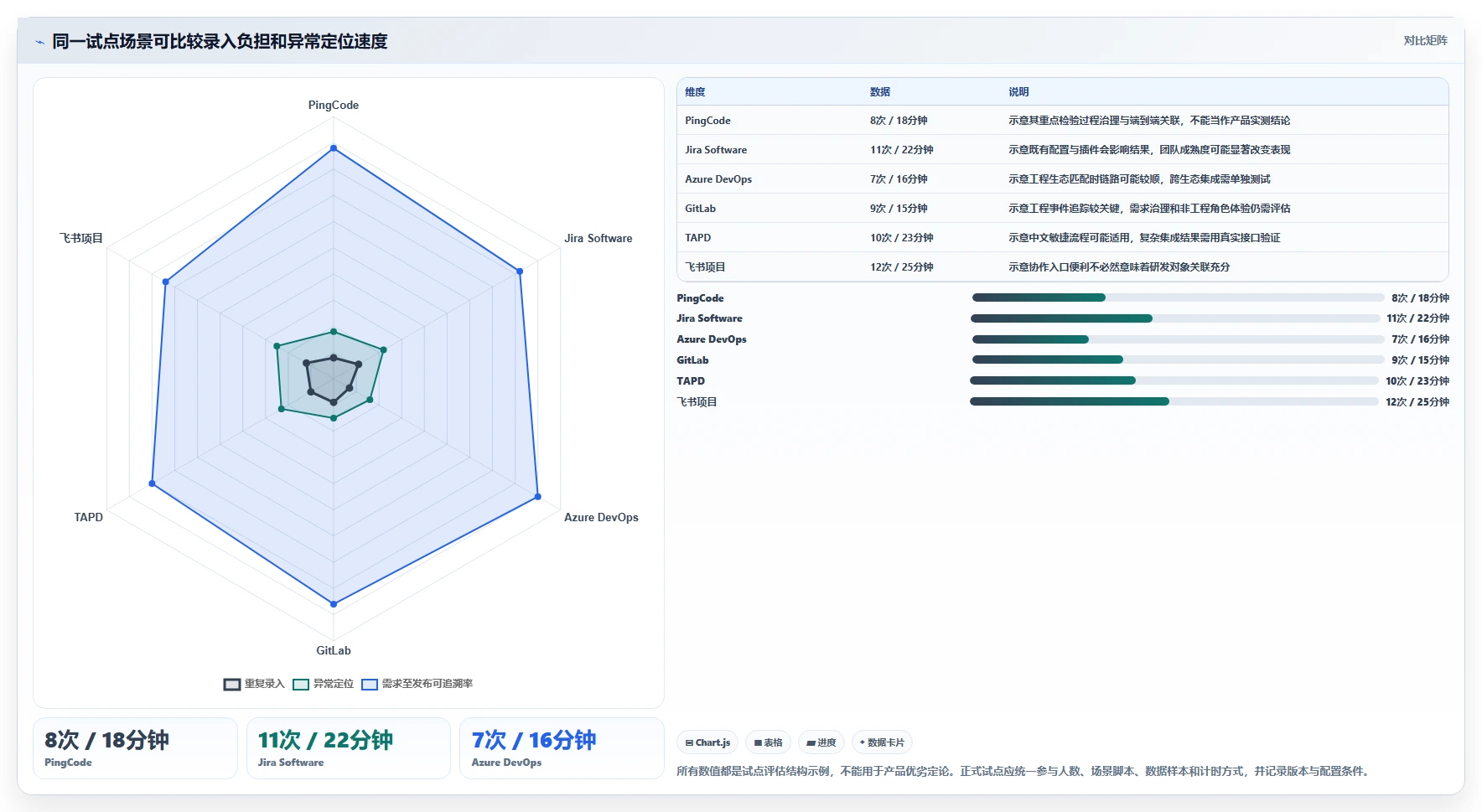Click the Chart.js tag chip

707,742
